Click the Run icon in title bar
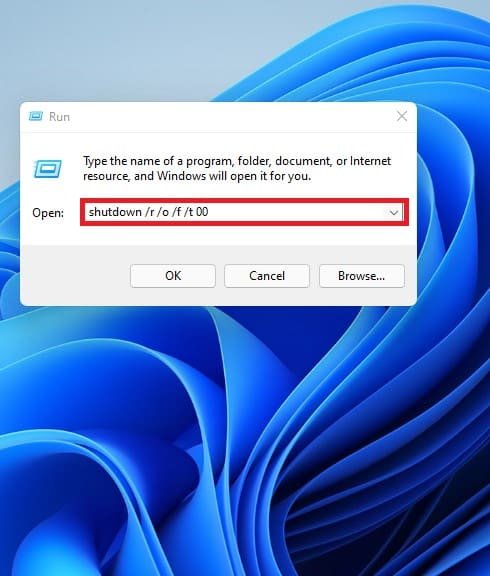The height and width of the screenshot is (576, 490). point(36,116)
